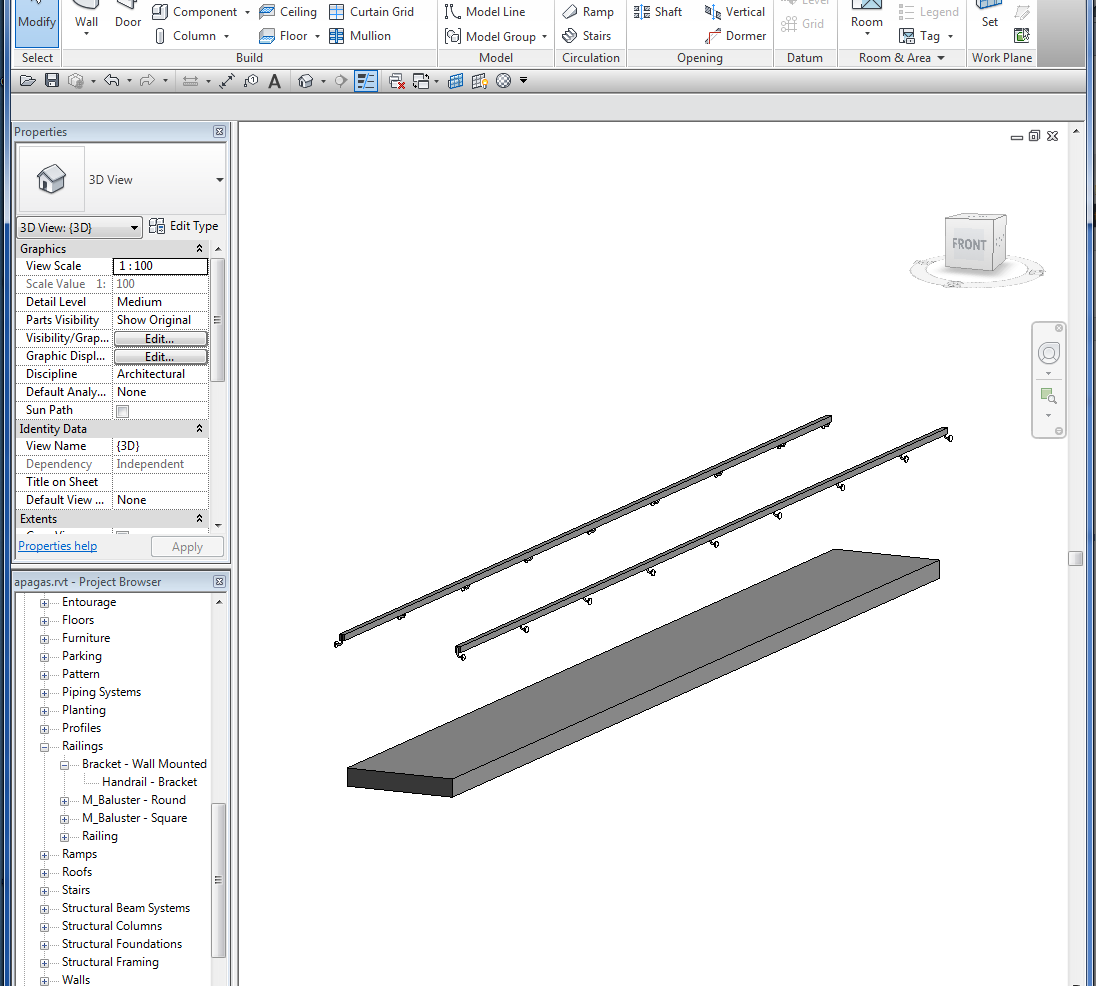Select Handrail - Bracket in the browser tree
Viewport: 1096px width, 986px height.
pyautogui.click(x=149, y=782)
